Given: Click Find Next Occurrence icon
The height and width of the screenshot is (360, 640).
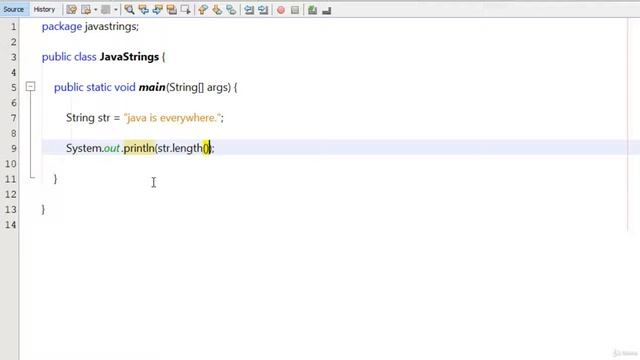Looking at the screenshot, I should 158,10.
